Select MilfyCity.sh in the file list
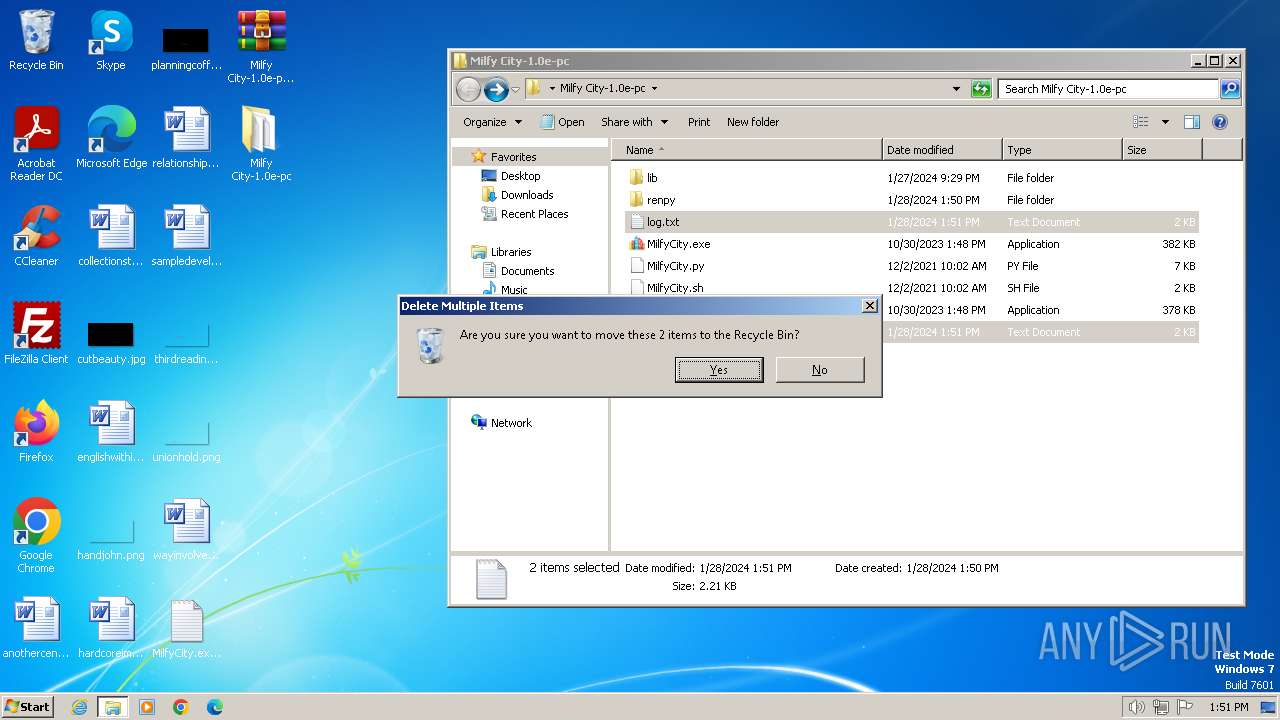Image resolution: width=1280 pixels, height=720 pixels. pos(911,288)
